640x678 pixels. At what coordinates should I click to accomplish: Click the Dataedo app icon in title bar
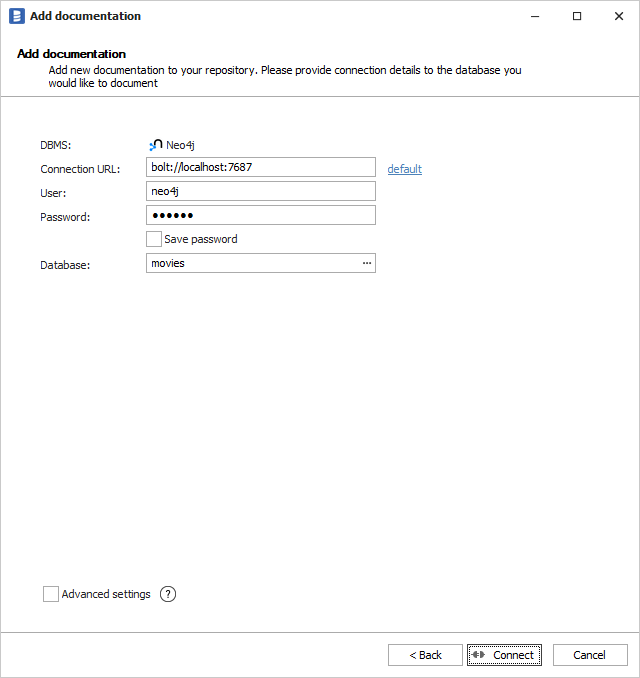pyautogui.click(x=16, y=16)
